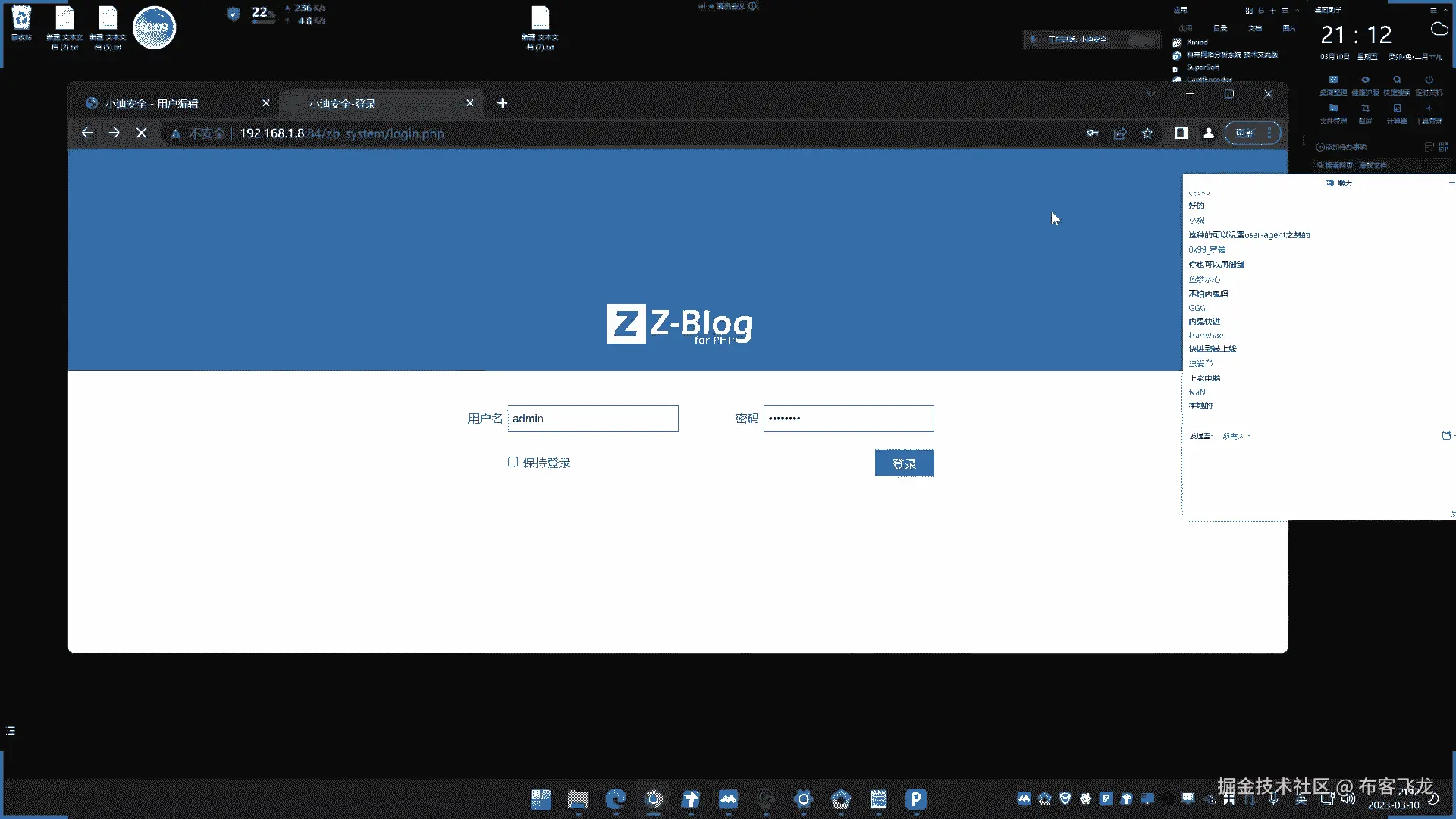Enable the 保持登录 checkbox
The image size is (1456, 819).
coord(513,462)
